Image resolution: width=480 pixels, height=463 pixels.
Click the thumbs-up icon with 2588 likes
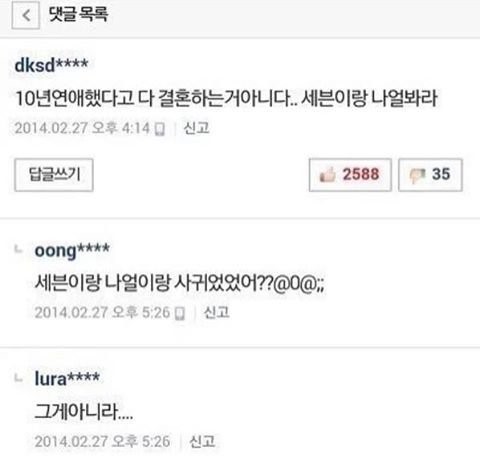point(327,175)
